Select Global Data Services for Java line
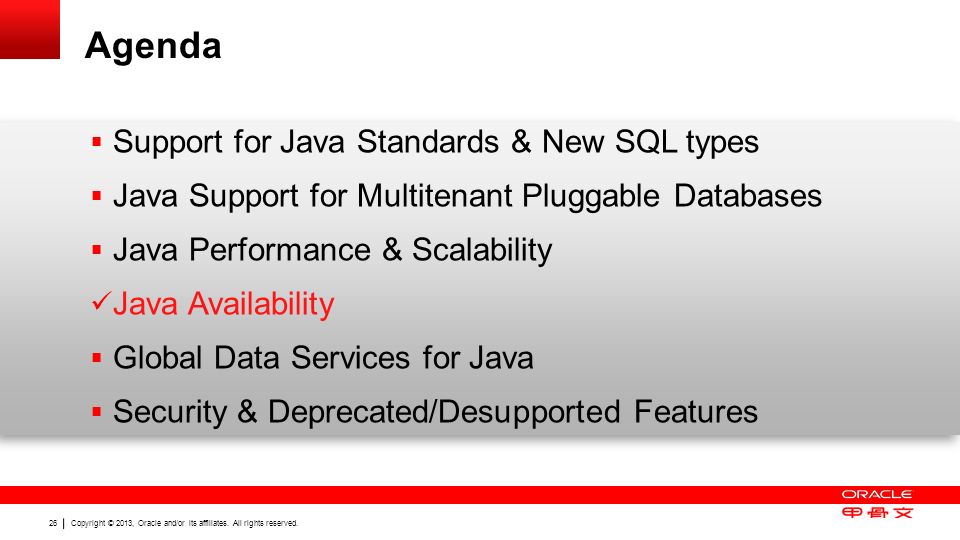Viewport: 960px width, 540px height. [323, 358]
